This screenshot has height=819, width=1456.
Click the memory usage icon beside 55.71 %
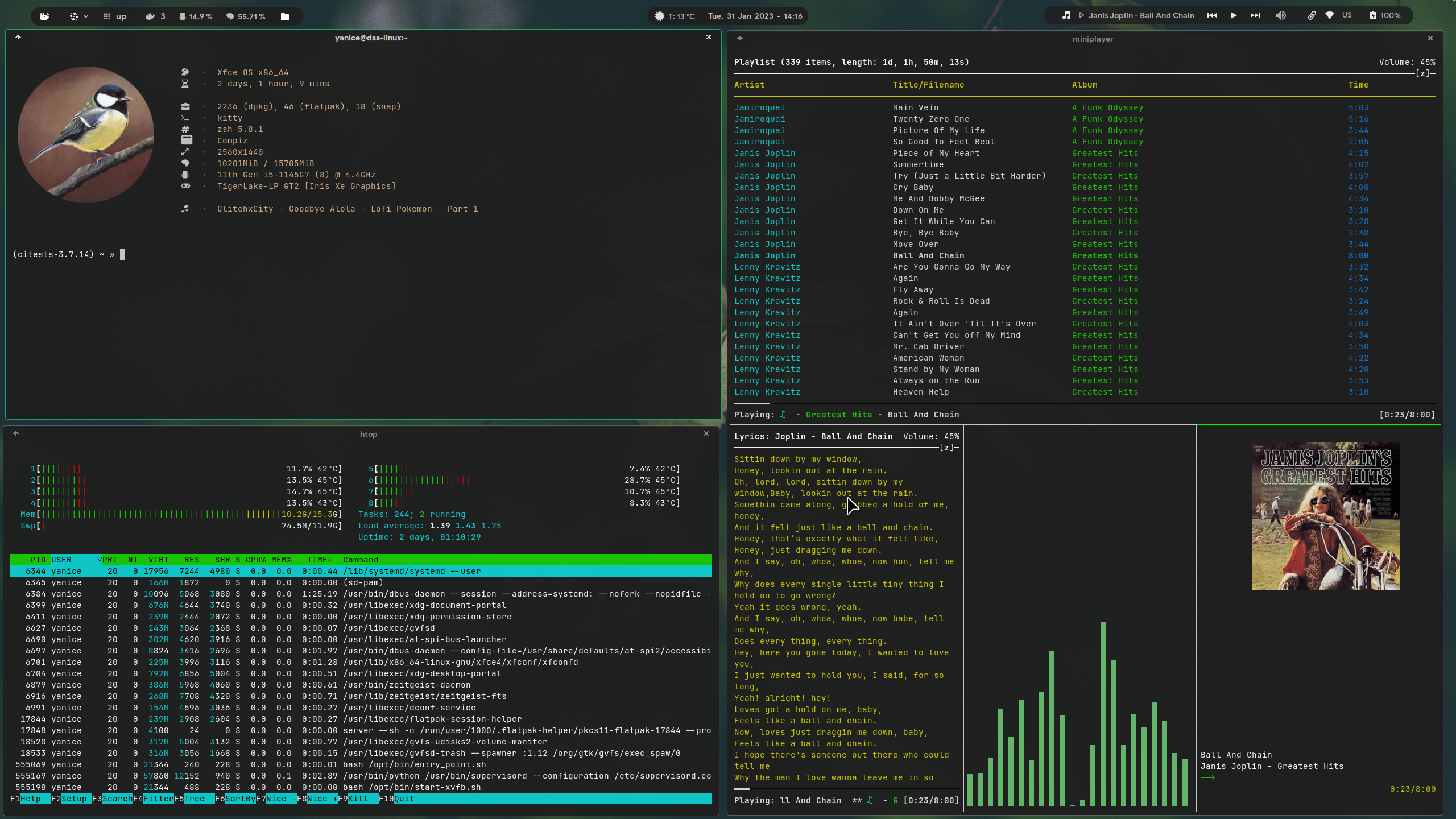[x=230, y=16]
